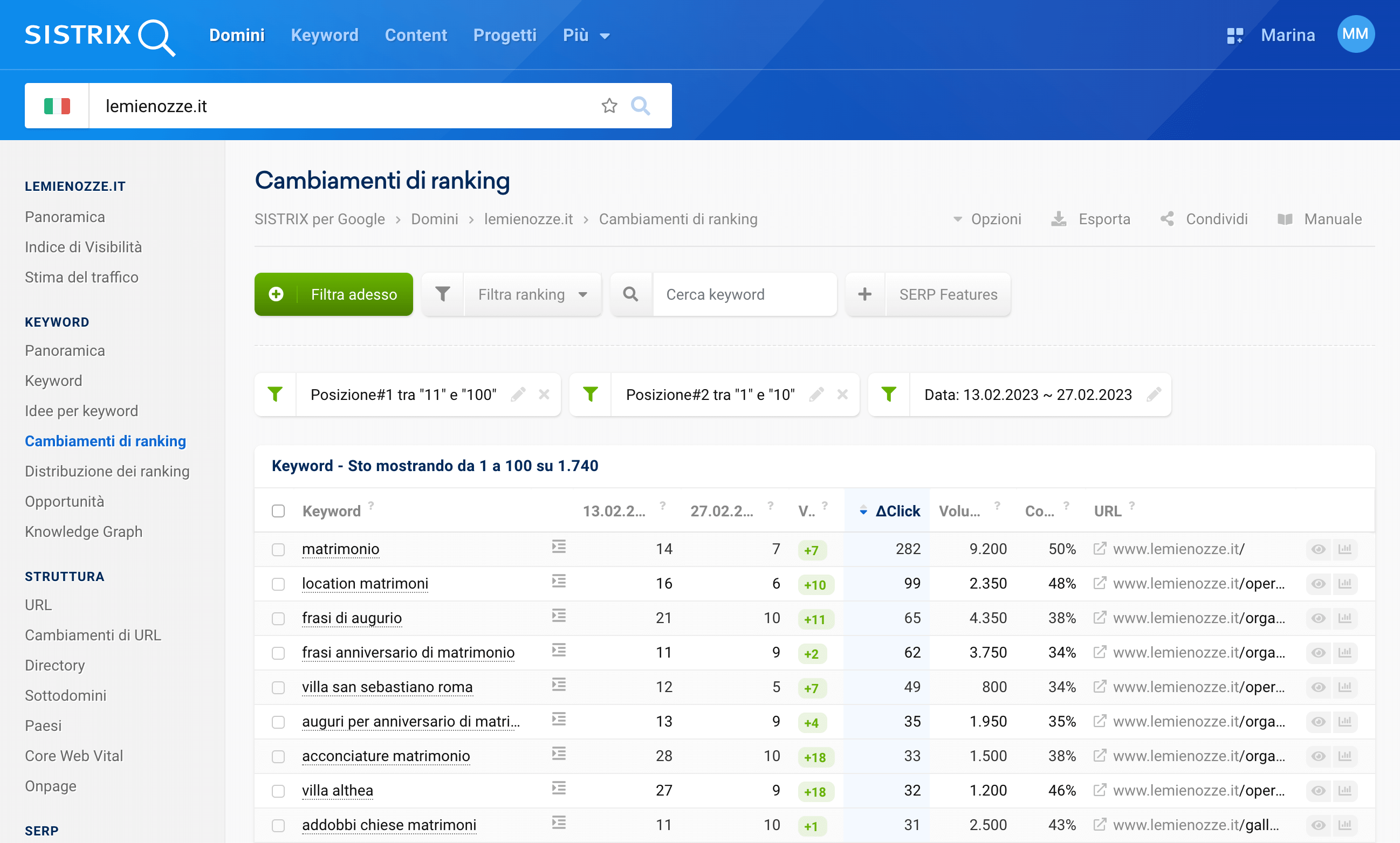Screen dimensions: 1400x843
Task: Show ranking chart for addobbi chiese matrimoni row
Action: point(1345,825)
